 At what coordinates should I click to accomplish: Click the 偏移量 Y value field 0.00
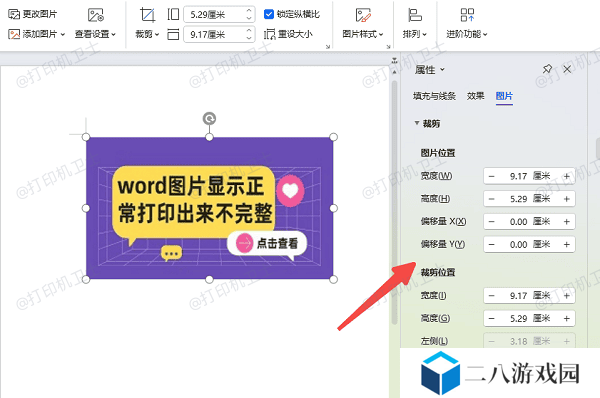[529, 245]
